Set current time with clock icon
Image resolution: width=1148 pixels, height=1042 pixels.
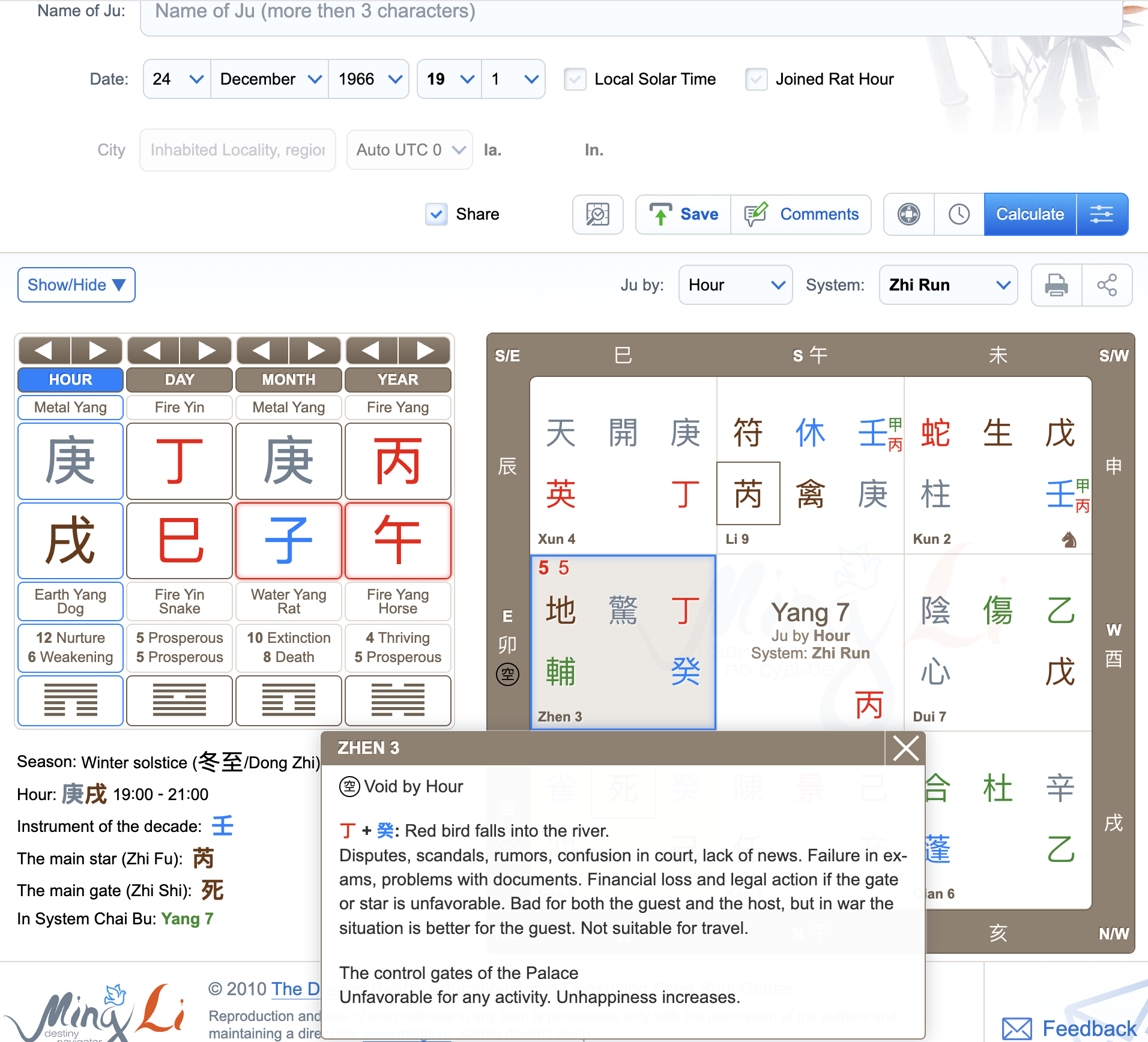(x=959, y=214)
